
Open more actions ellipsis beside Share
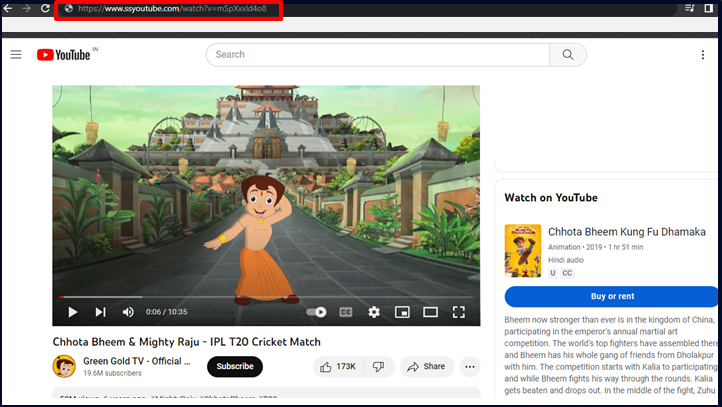click(x=470, y=366)
